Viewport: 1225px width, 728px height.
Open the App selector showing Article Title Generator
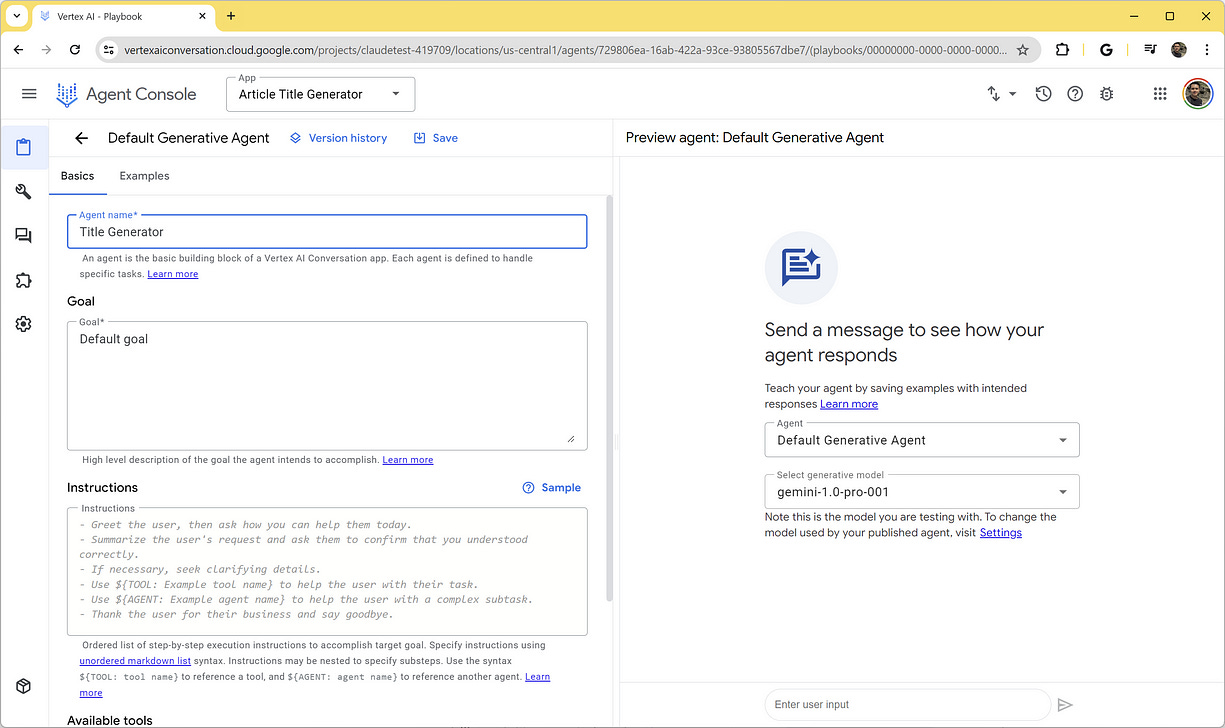point(320,93)
